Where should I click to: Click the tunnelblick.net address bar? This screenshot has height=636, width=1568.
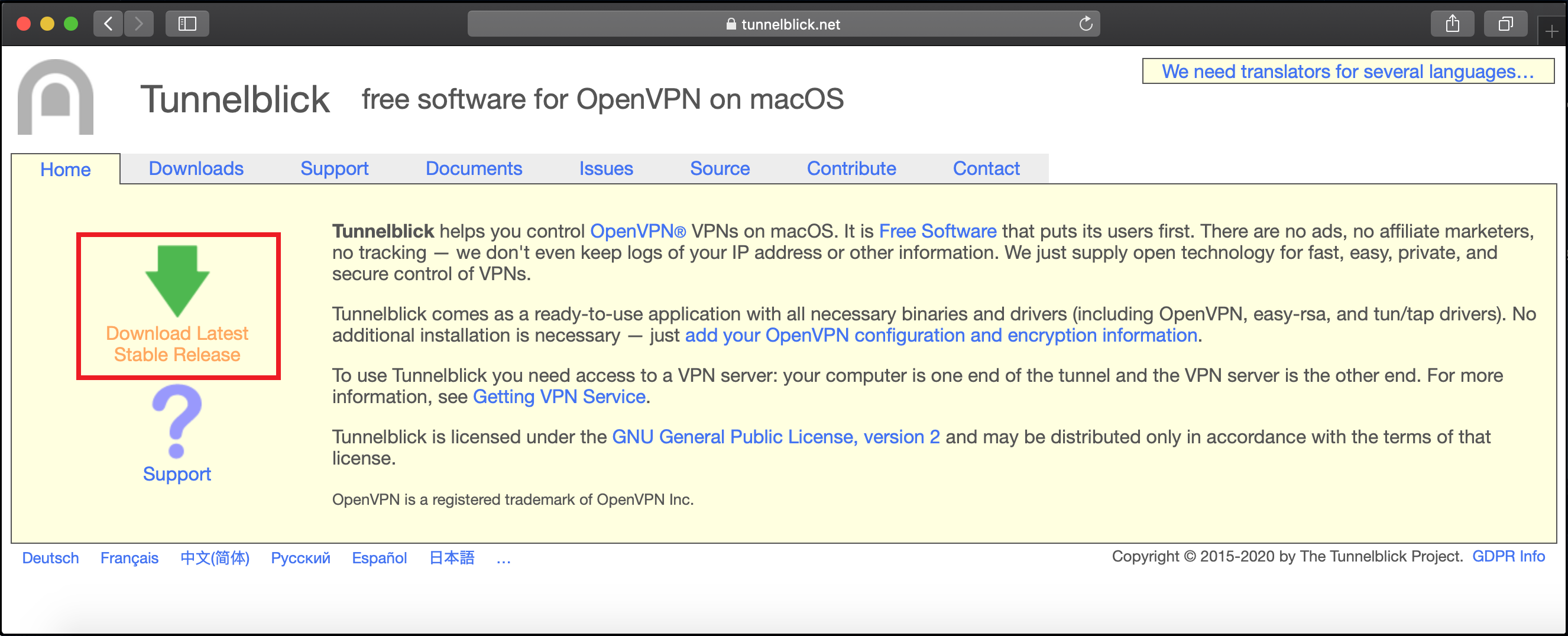tap(783, 24)
